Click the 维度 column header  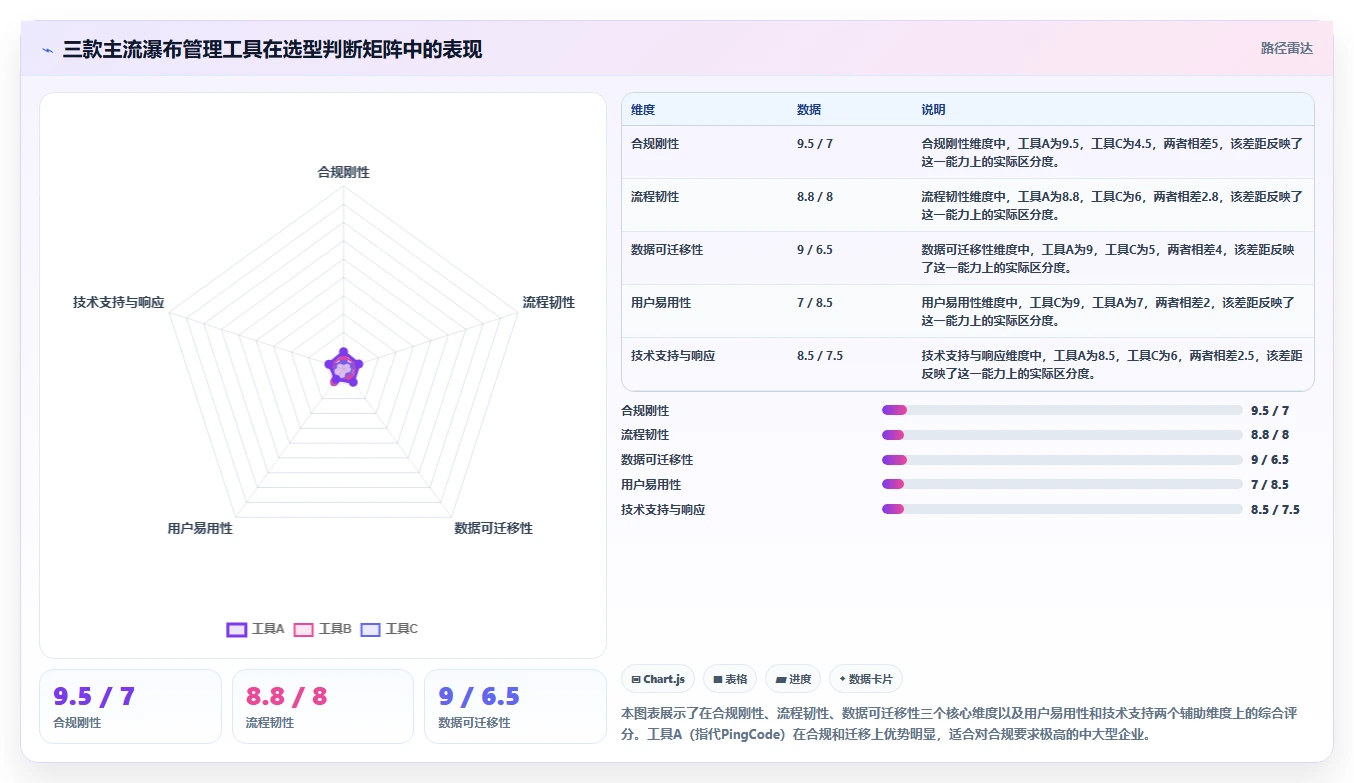coord(643,110)
